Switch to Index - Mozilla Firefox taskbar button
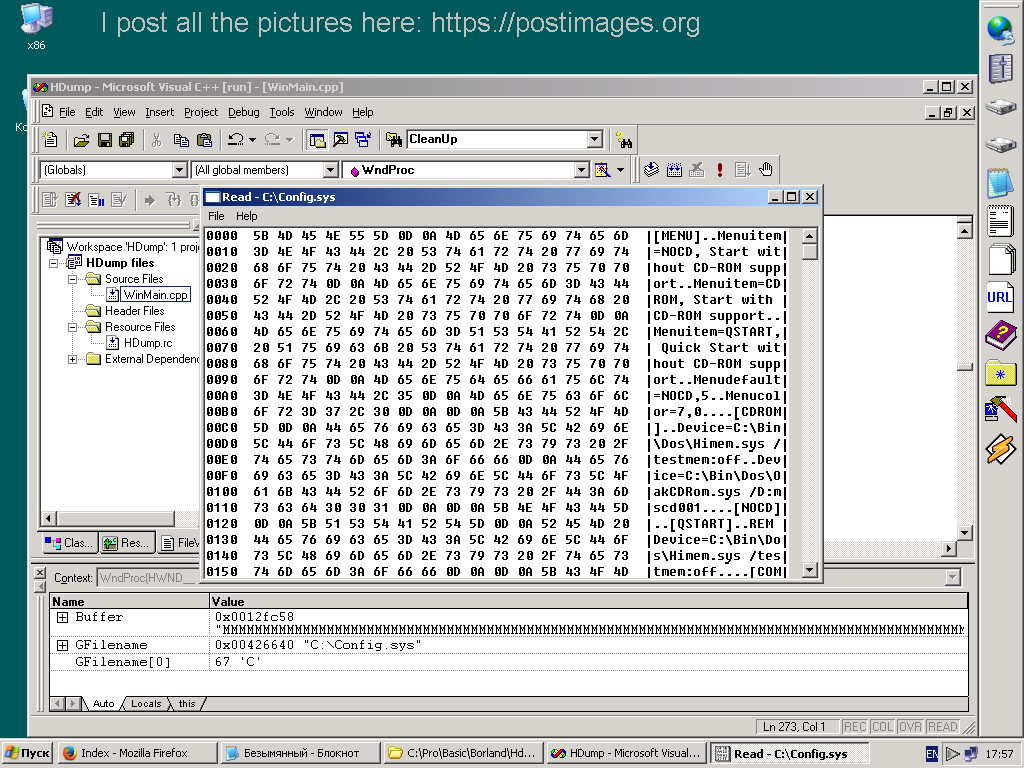This screenshot has height=768, width=1024. tap(138, 753)
